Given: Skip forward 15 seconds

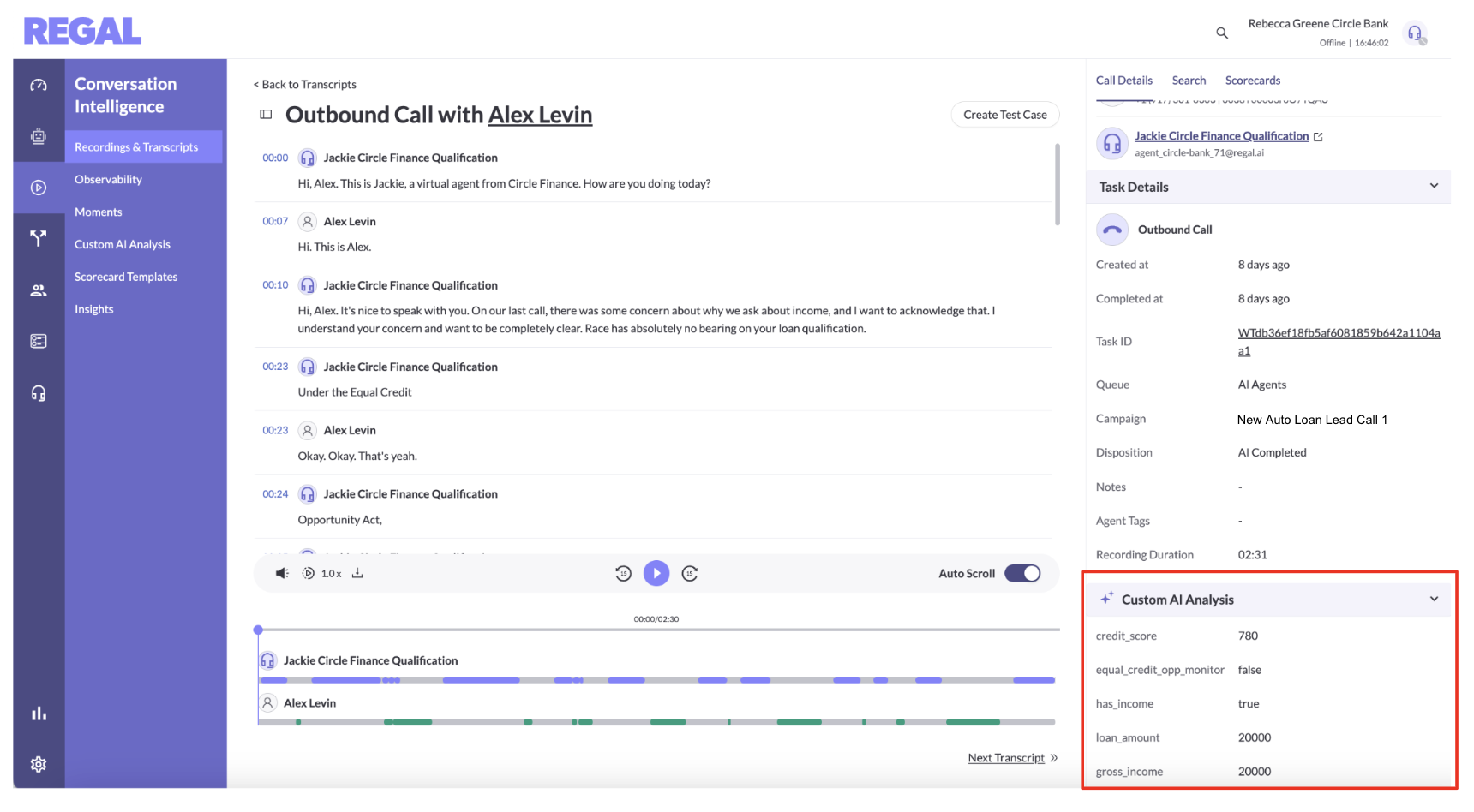Looking at the screenshot, I should point(690,574).
